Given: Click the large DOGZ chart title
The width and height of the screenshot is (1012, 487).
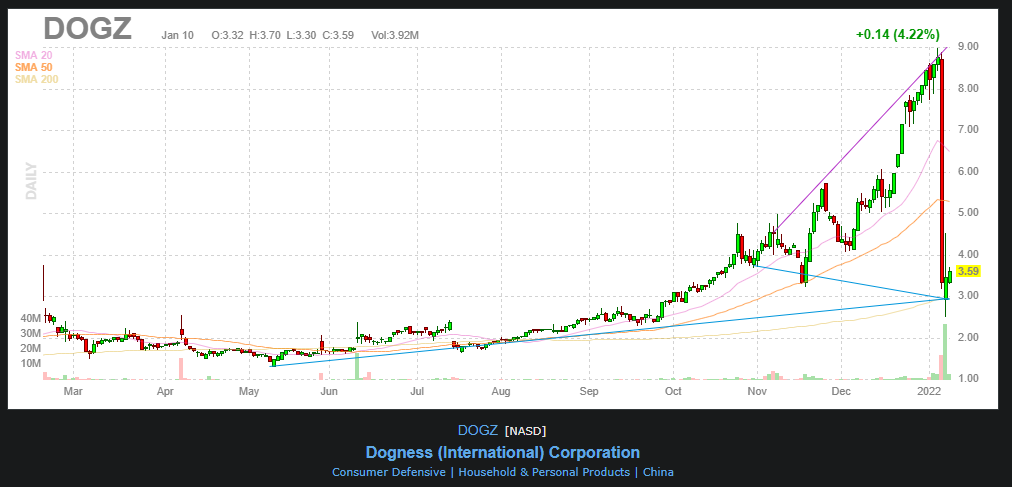Looking at the screenshot, I should pos(88,28).
